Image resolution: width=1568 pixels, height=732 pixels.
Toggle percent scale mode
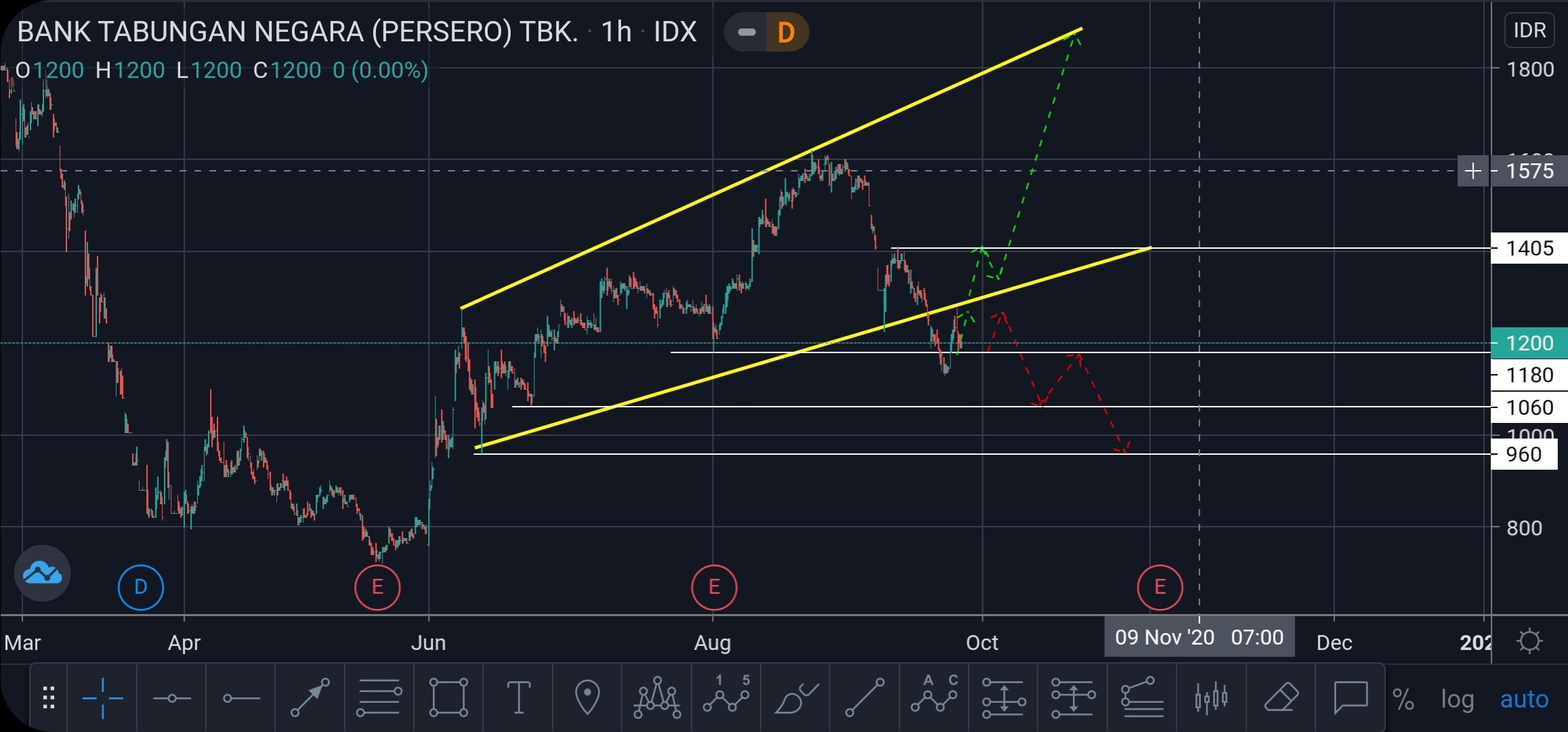click(x=1403, y=699)
